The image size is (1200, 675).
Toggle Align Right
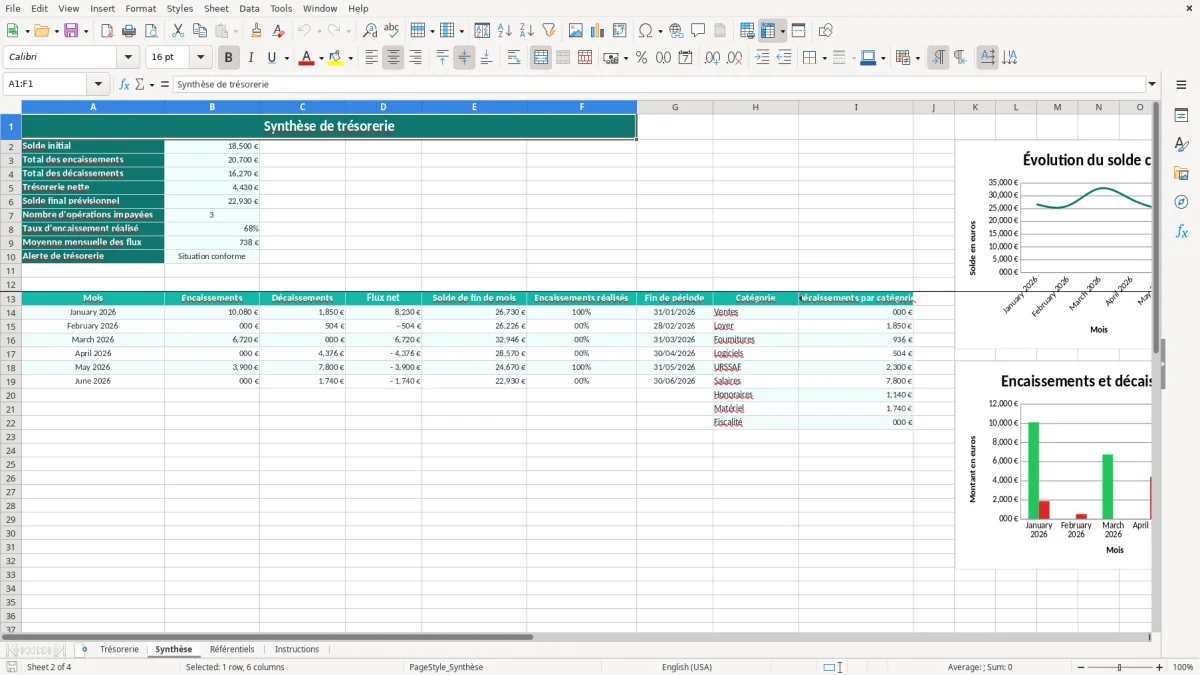tap(415, 58)
